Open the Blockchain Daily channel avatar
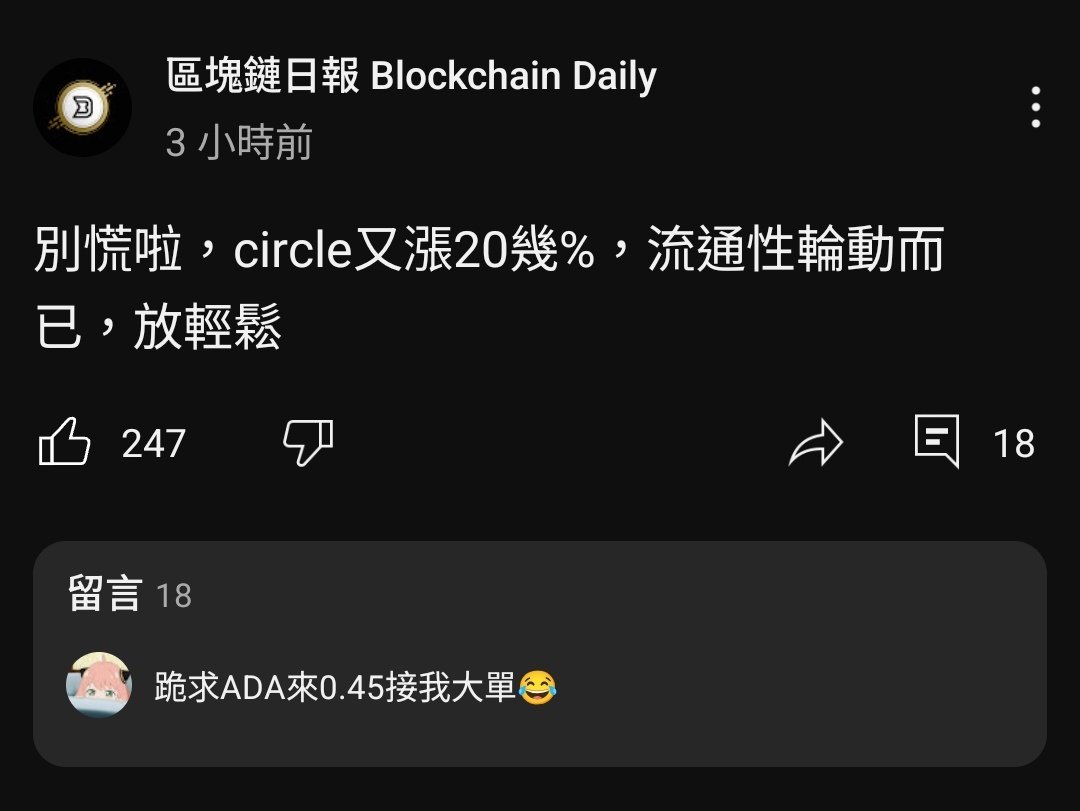This screenshot has width=1080, height=811. pyautogui.click(x=83, y=107)
